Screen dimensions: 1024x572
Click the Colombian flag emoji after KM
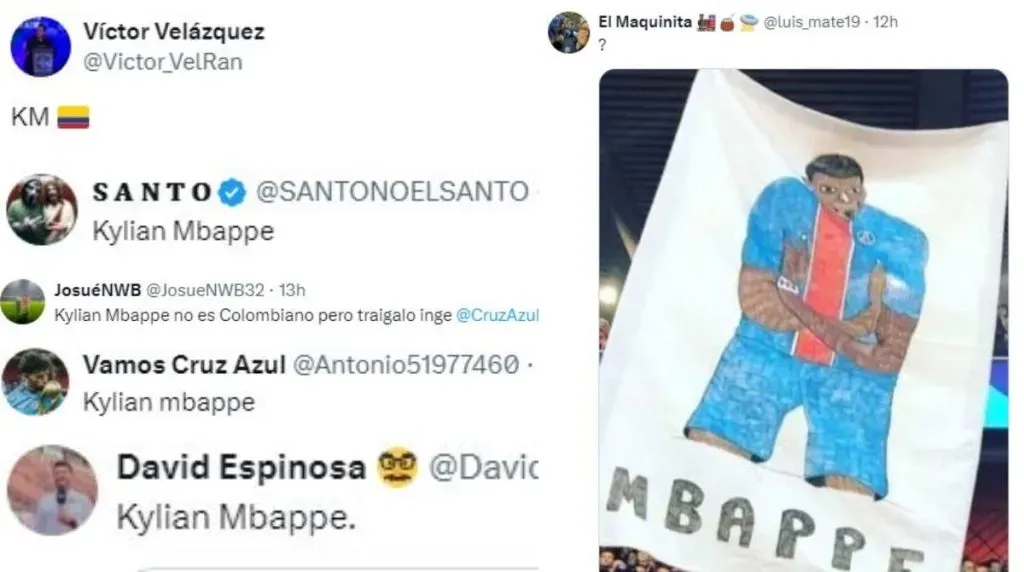tap(73, 118)
